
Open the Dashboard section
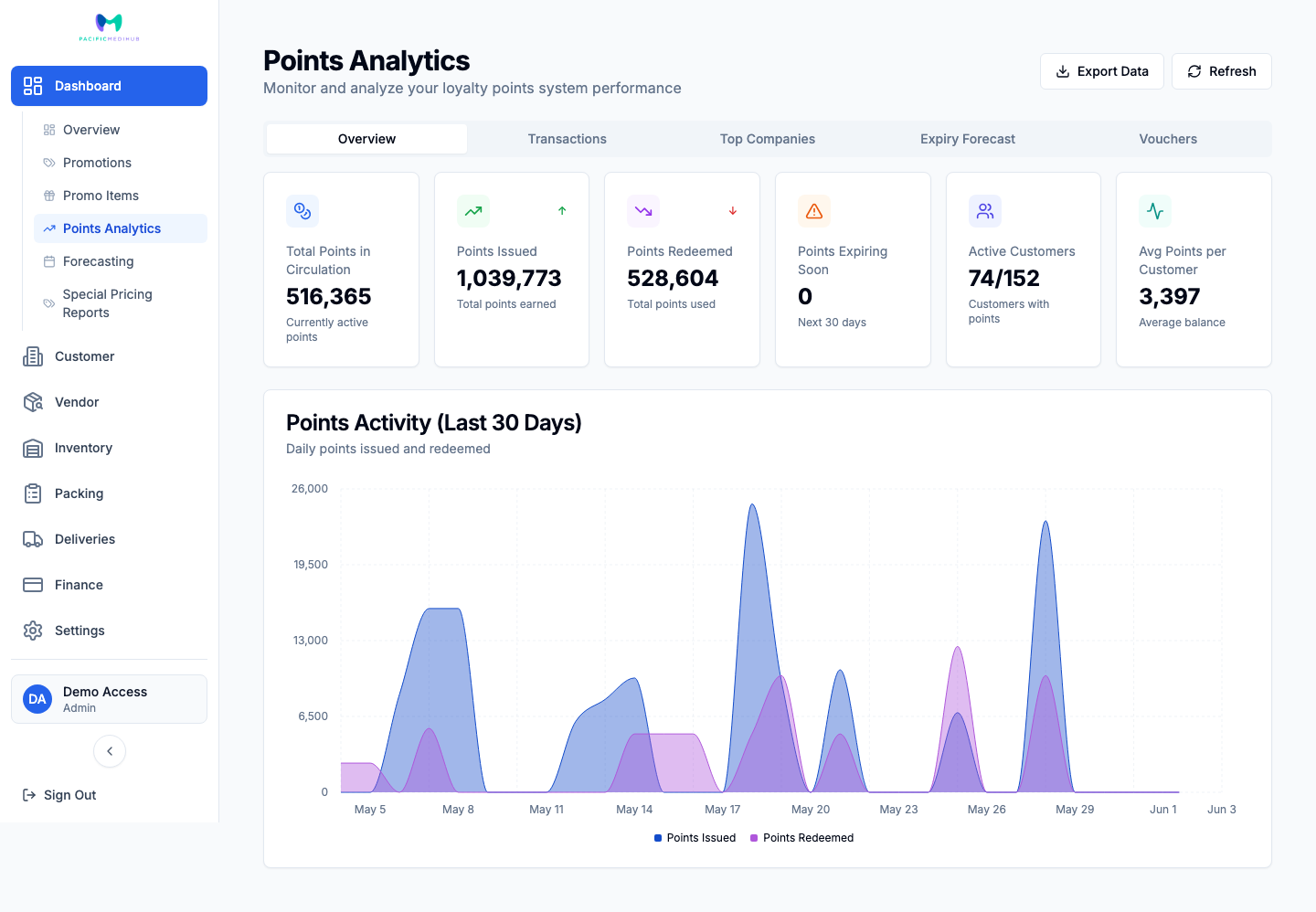click(x=109, y=86)
